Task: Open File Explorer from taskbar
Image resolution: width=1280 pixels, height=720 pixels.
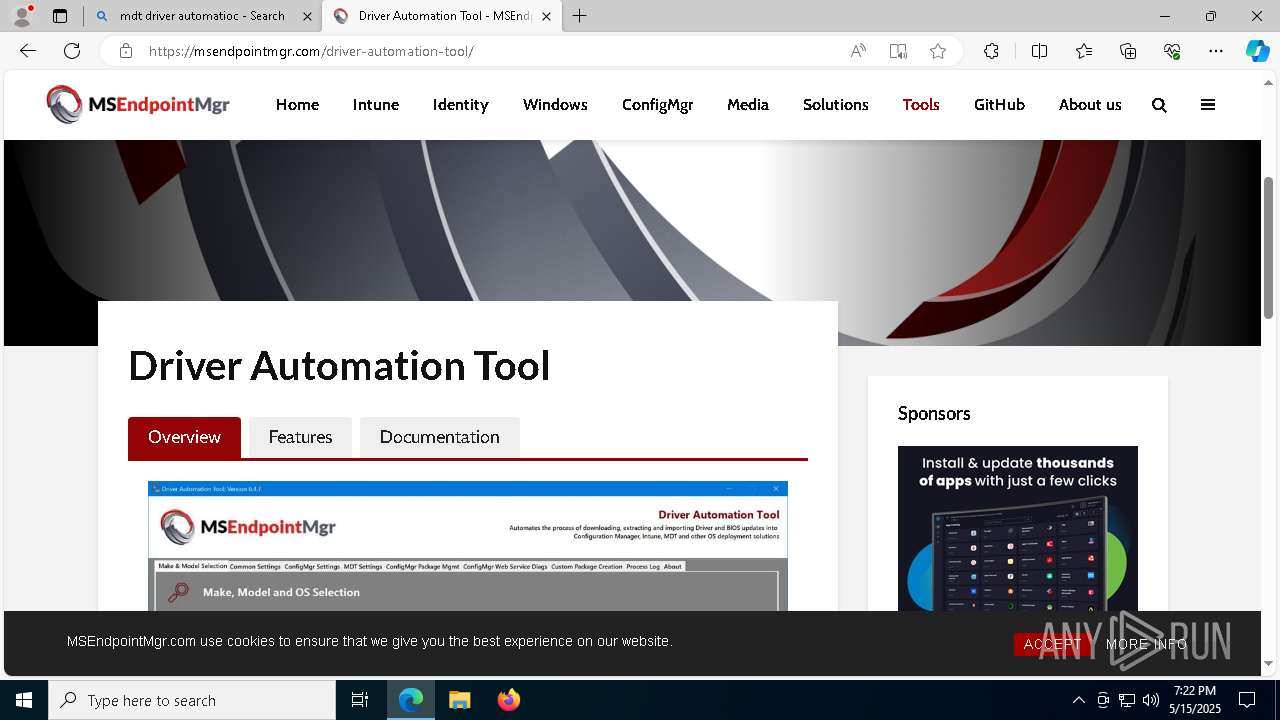Action: pos(459,700)
